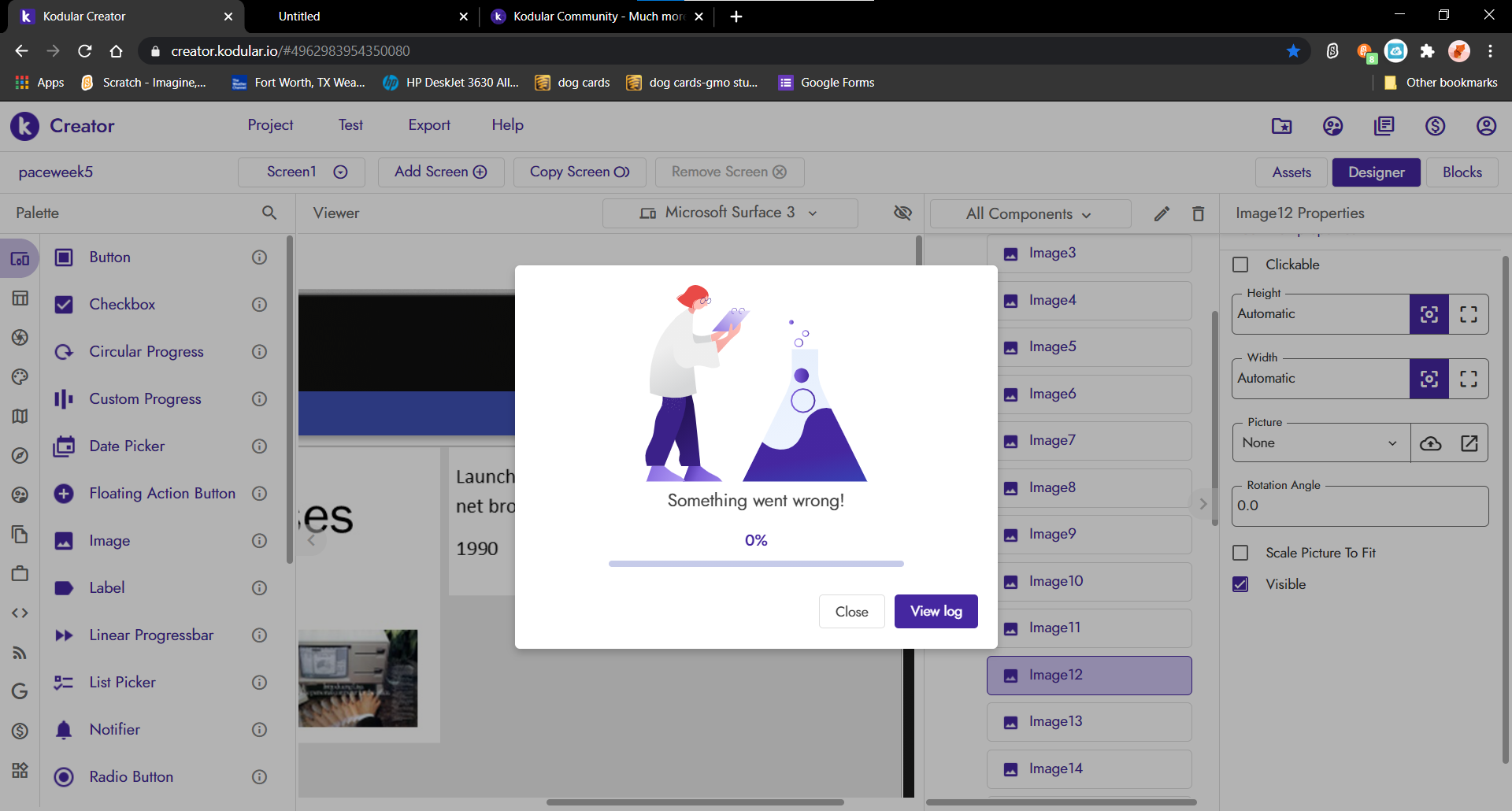Viewport: 1512px width, 811px height.
Task: Click the Width automatic size icon
Action: point(1429,379)
